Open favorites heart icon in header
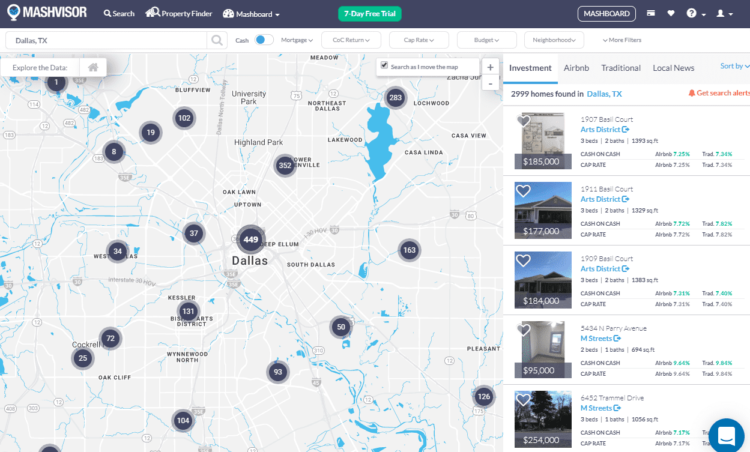This screenshot has width=750, height=452. (671, 13)
